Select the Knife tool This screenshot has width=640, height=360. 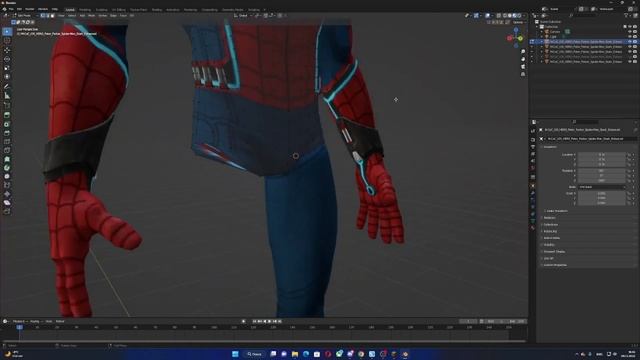(7, 151)
